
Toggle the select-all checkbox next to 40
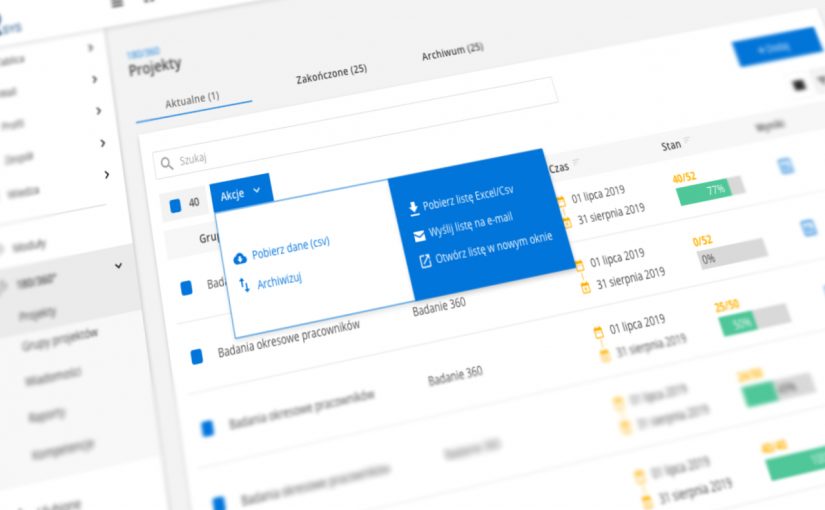coord(176,205)
